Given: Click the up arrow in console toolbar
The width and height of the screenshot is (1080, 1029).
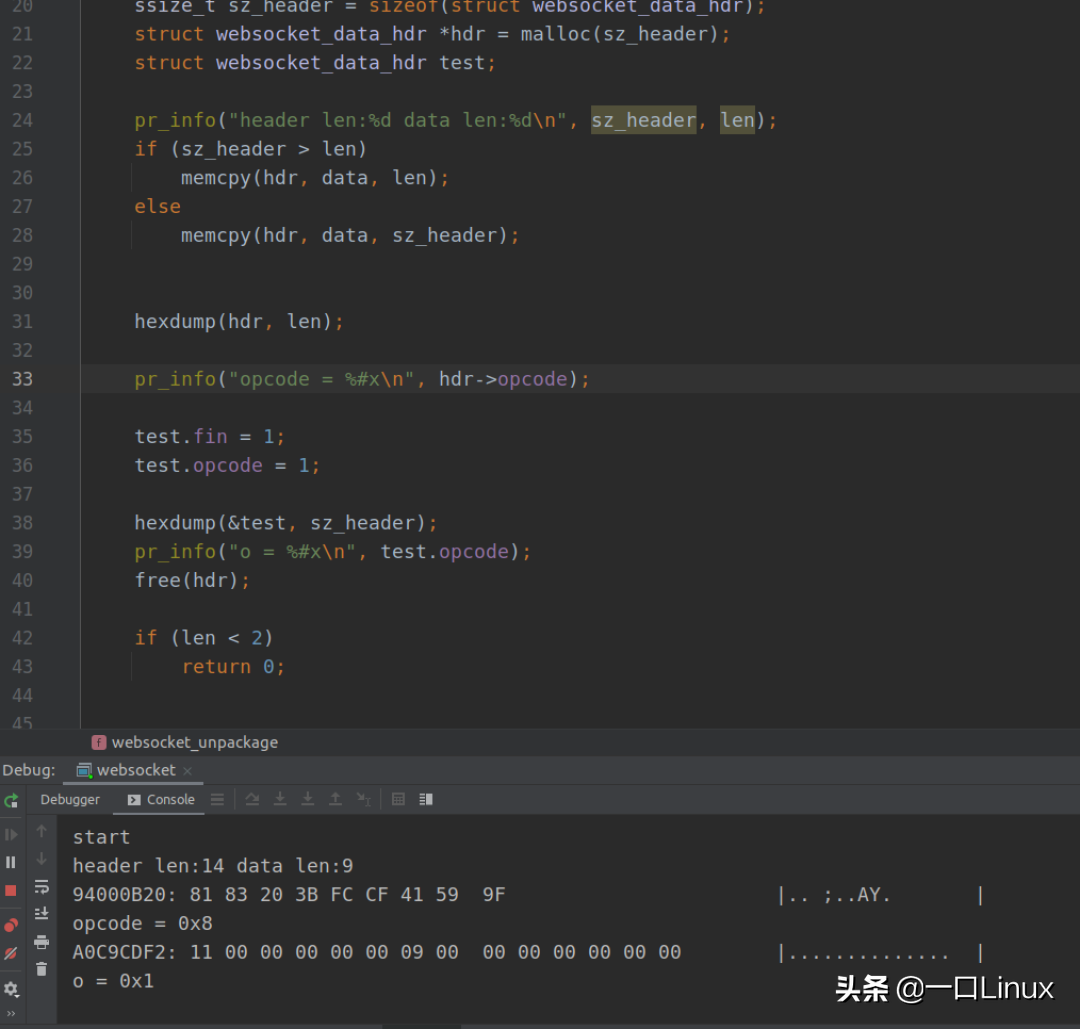Looking at the screenshot, I should pyautogui.click(x=41, y=831).
